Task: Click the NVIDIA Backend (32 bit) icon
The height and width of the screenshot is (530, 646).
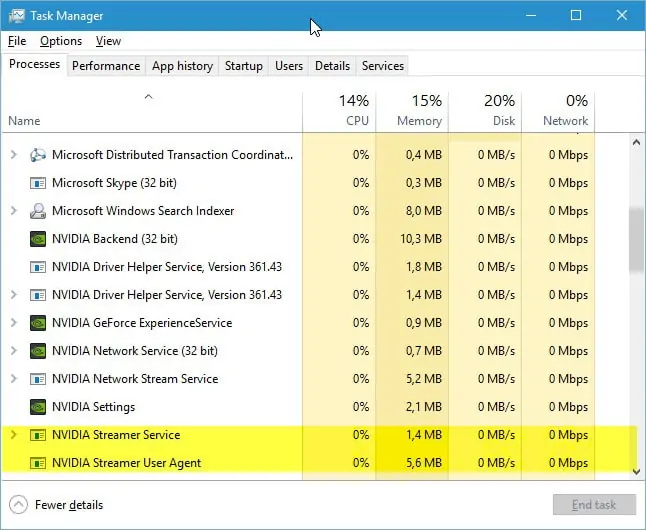Action: coord(37,239)
